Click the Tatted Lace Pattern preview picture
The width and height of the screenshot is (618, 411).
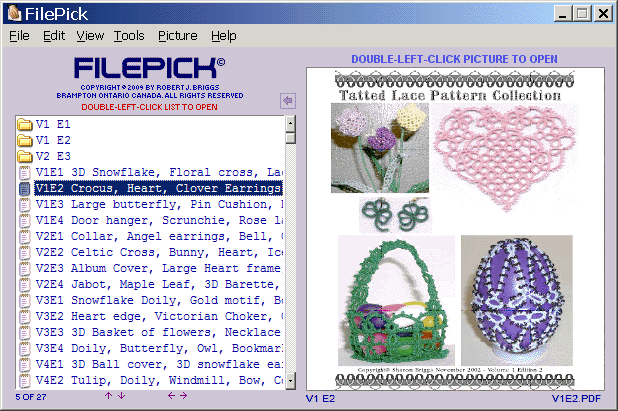click(x=455, y=229)
